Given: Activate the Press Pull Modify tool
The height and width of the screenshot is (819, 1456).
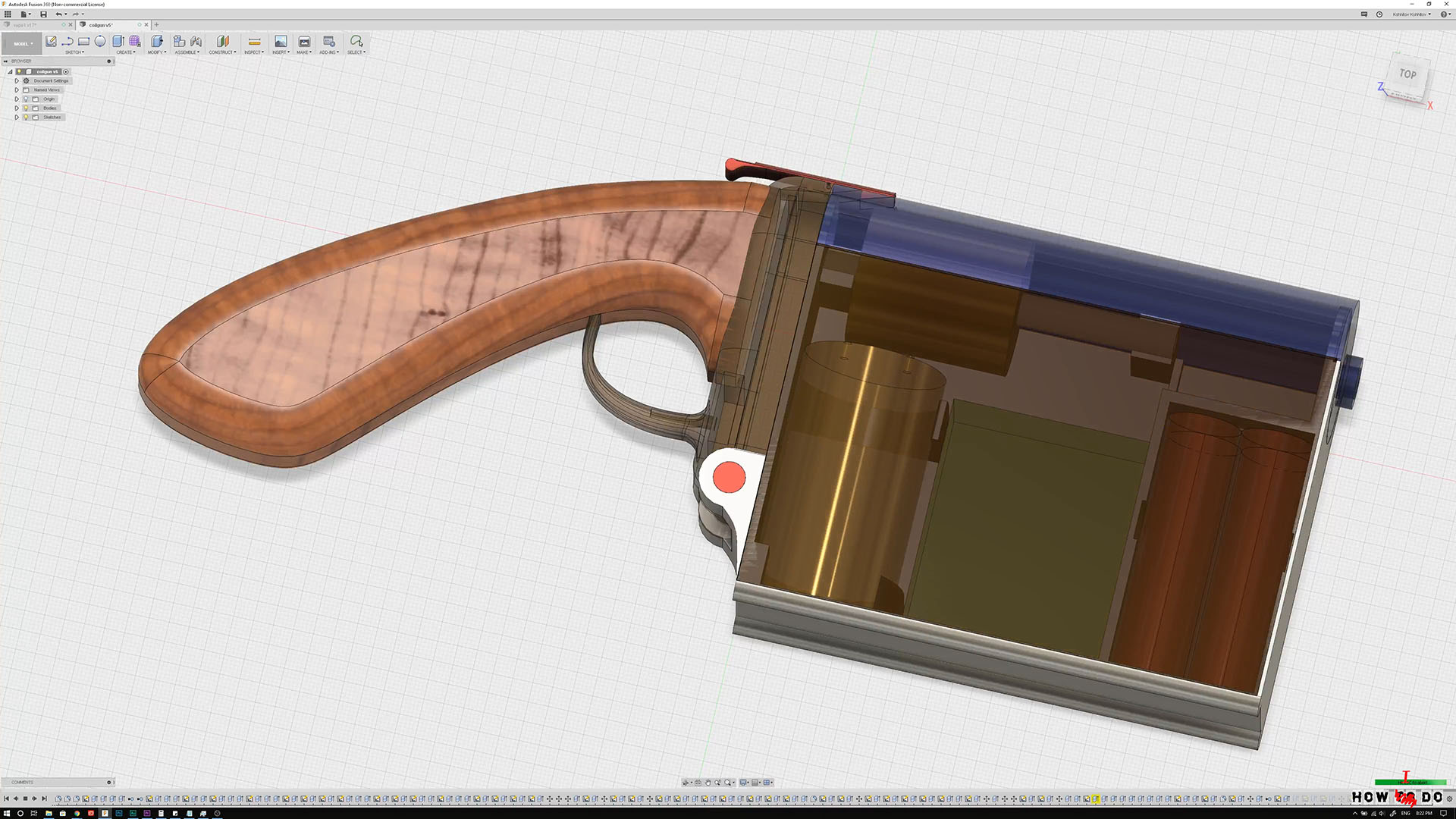Looking at the screenshot, I should [x=157, y=42].
